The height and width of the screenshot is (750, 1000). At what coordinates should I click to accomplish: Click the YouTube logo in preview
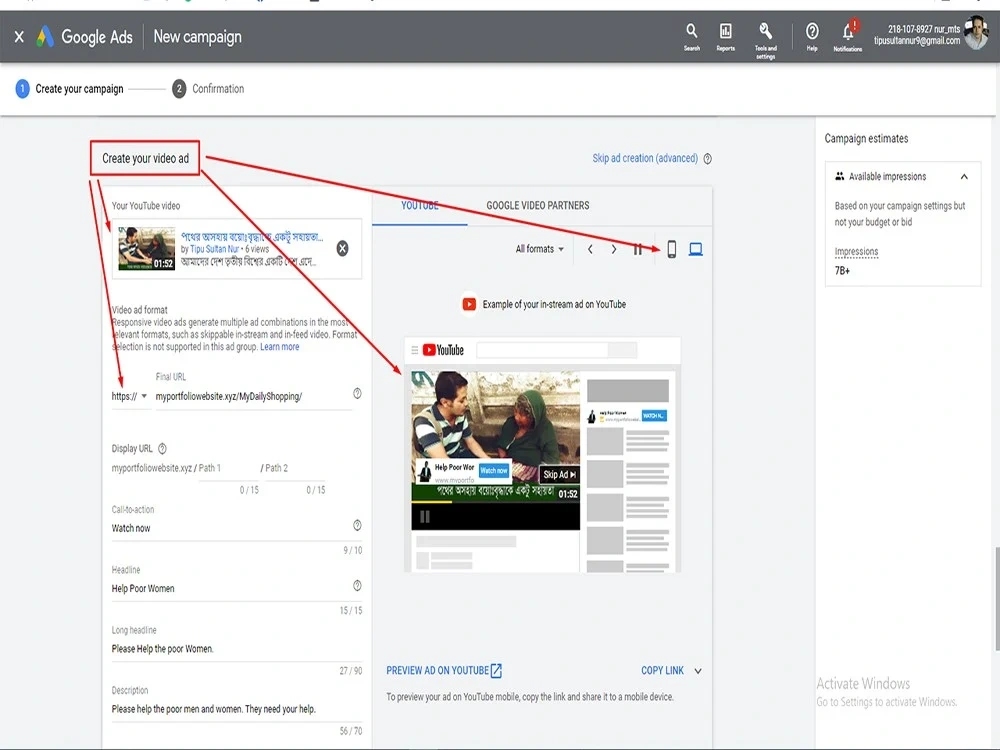(443, 349)
